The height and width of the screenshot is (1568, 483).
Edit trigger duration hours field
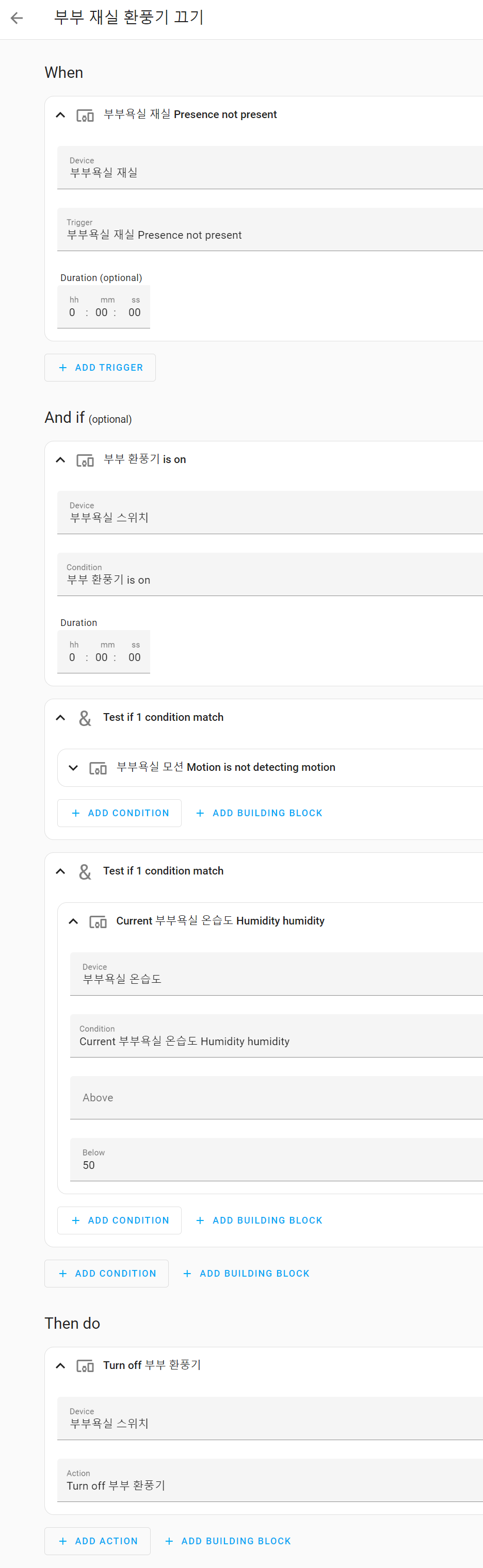(72, 312)
